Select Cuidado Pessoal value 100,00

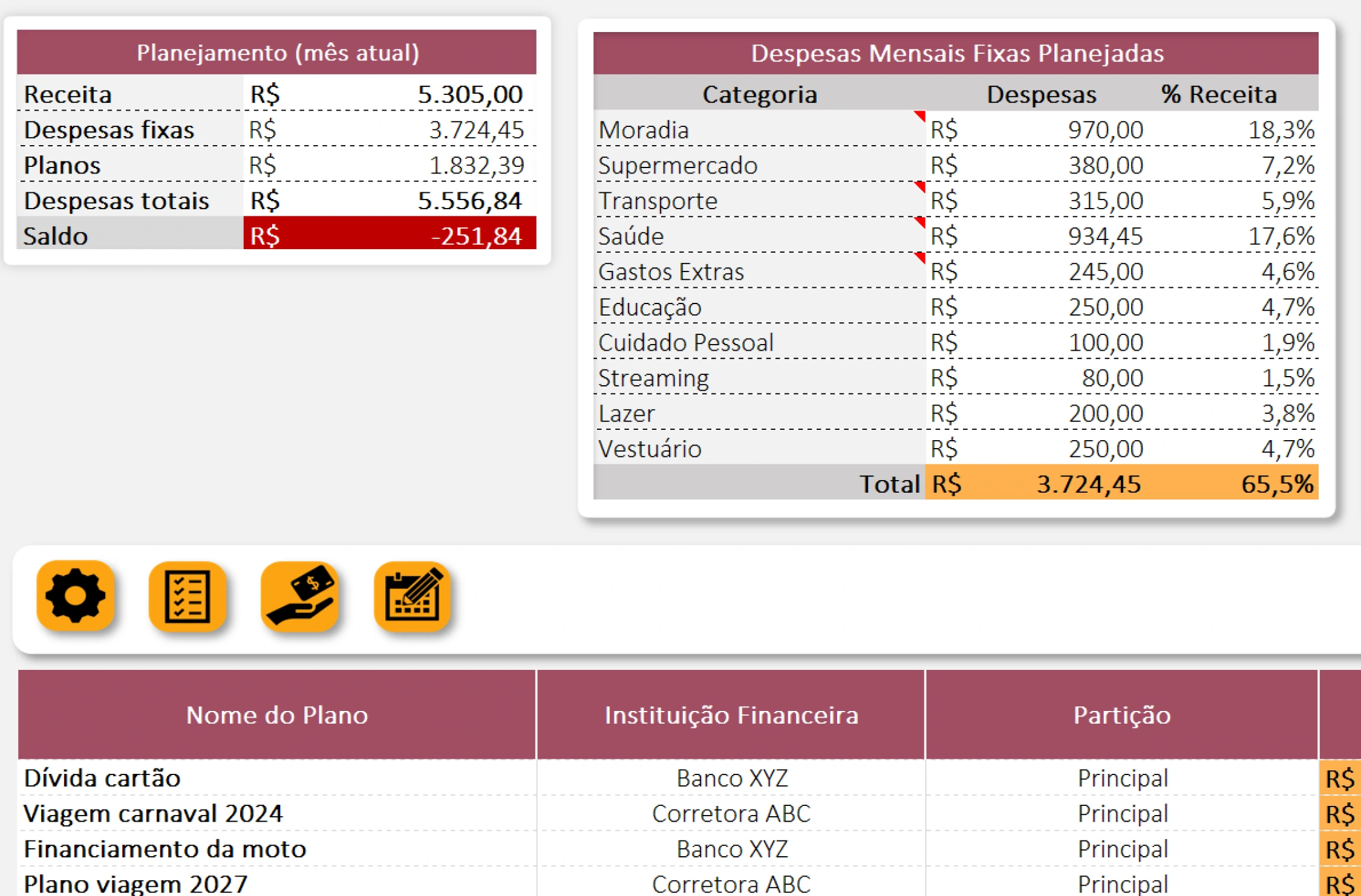tap(1105, 342)
